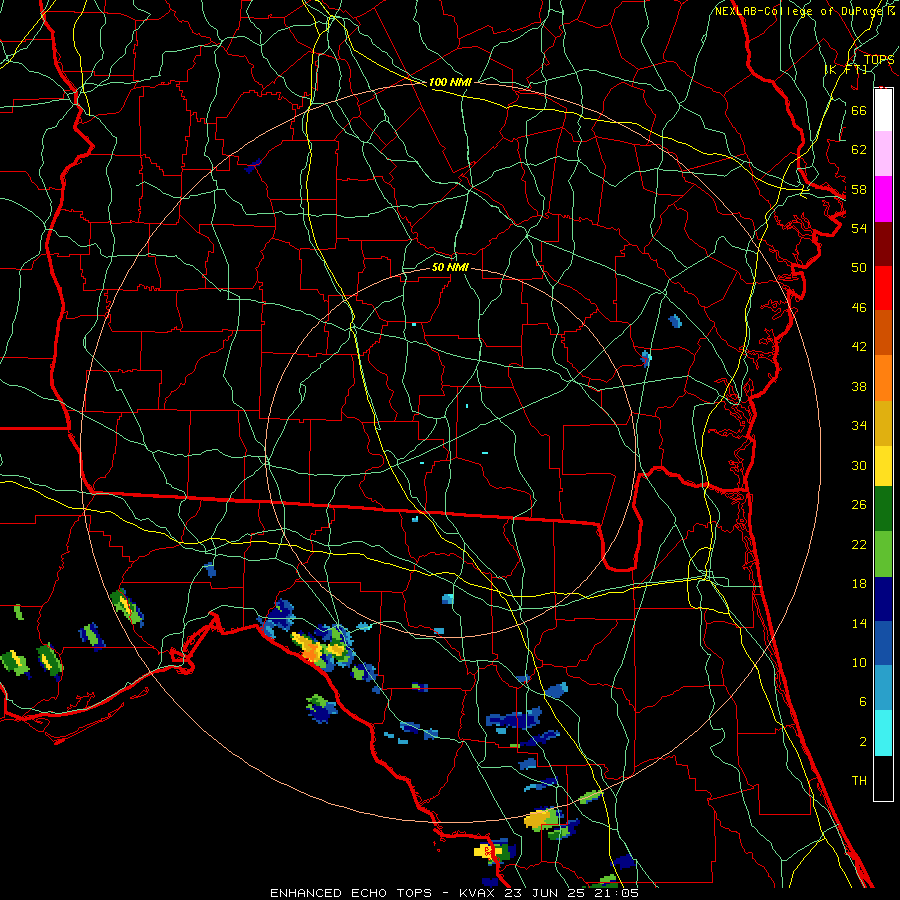The width and height of the screenshot is (900, 900).
Task: Select the navy blue legend swatch
Action: coord(883,599)
